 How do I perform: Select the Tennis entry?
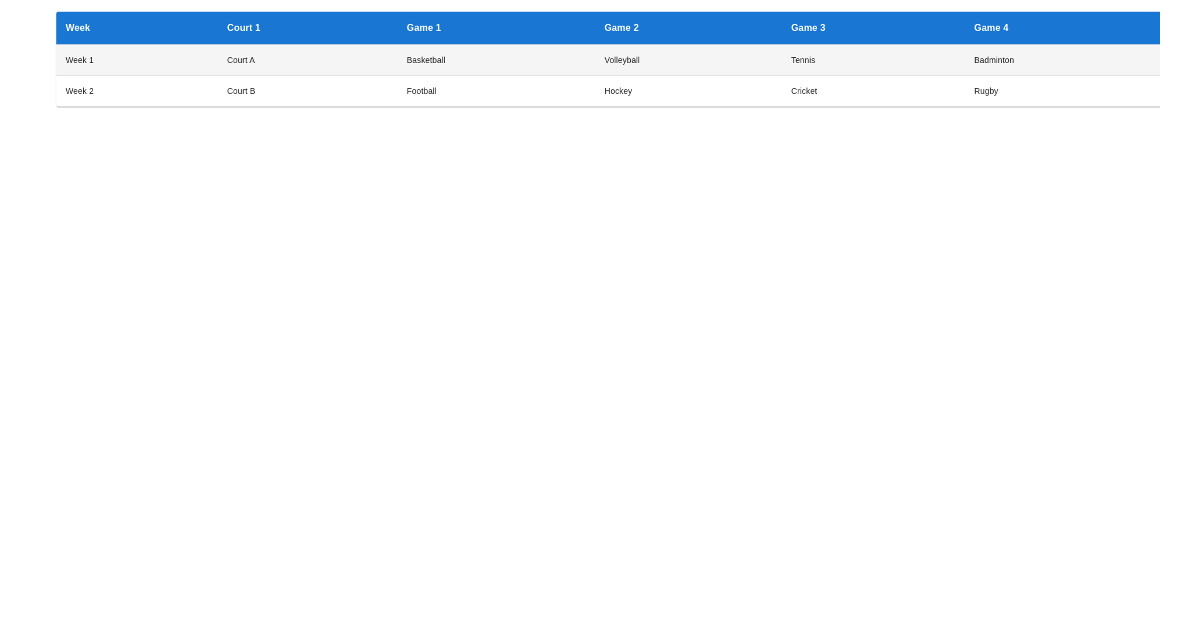click(x=803, y=60)
